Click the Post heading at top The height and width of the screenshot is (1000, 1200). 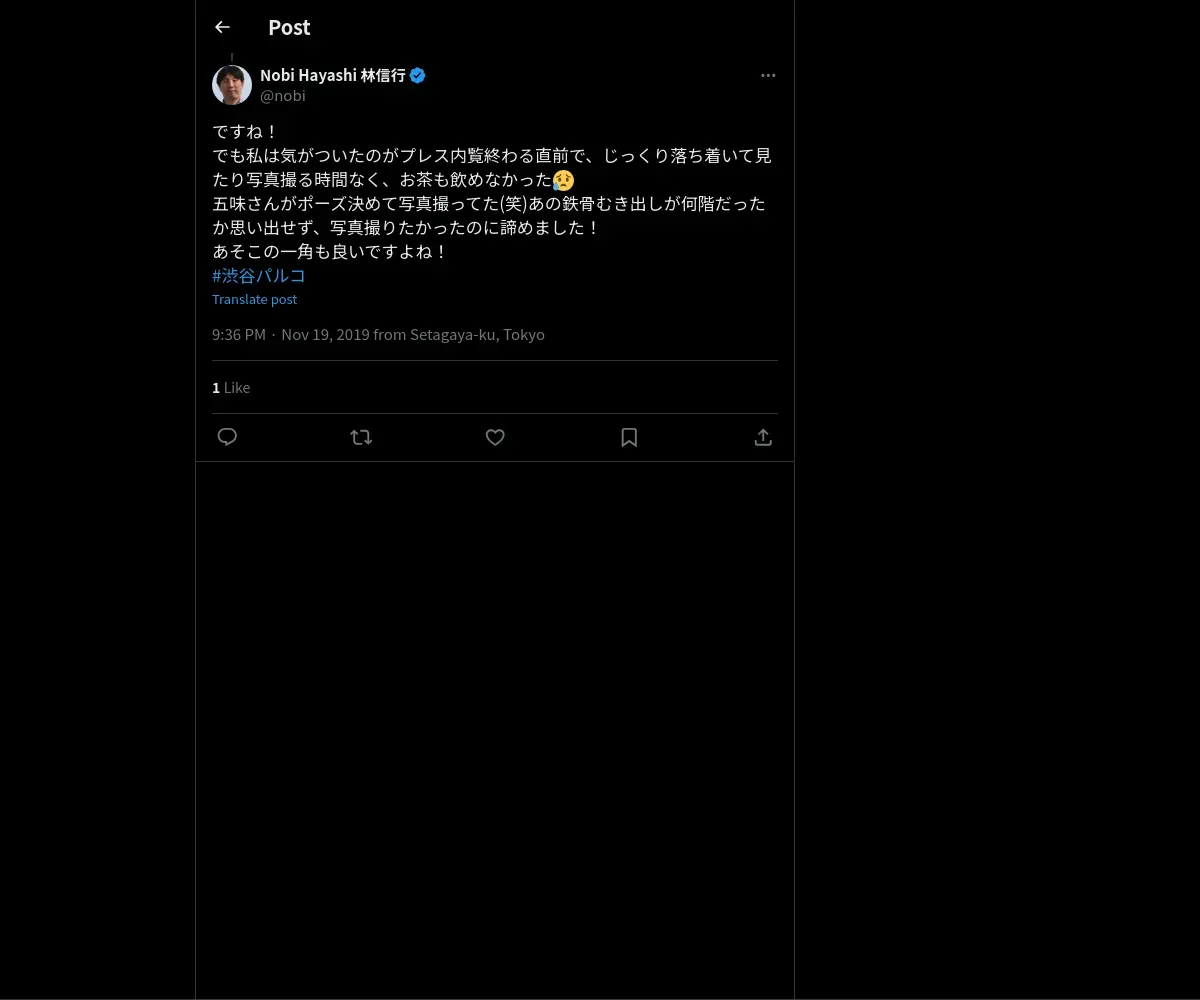tap(289, 27)
